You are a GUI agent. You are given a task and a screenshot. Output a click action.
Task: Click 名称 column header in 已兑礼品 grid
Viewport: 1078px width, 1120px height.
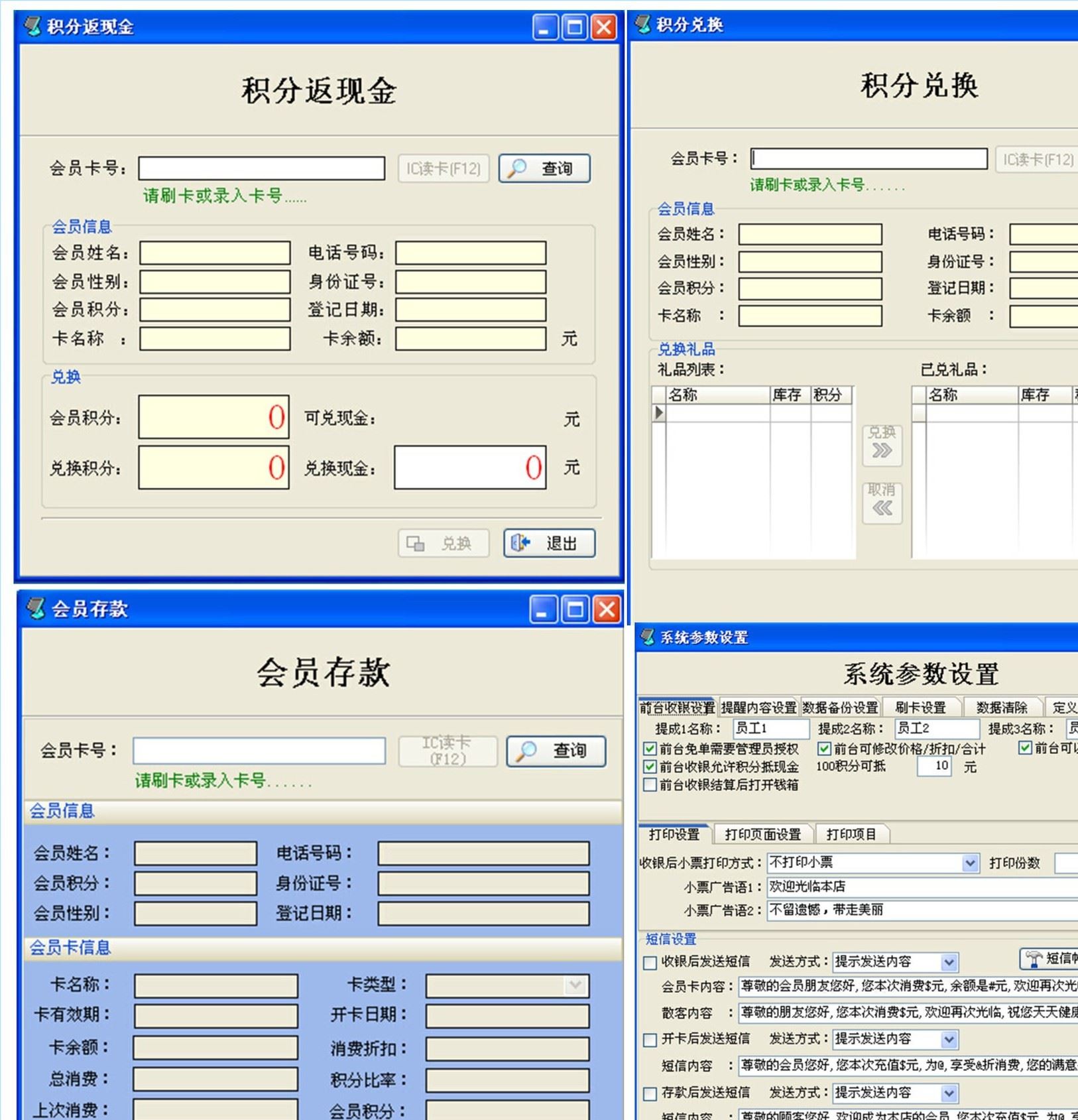[972, 395]
